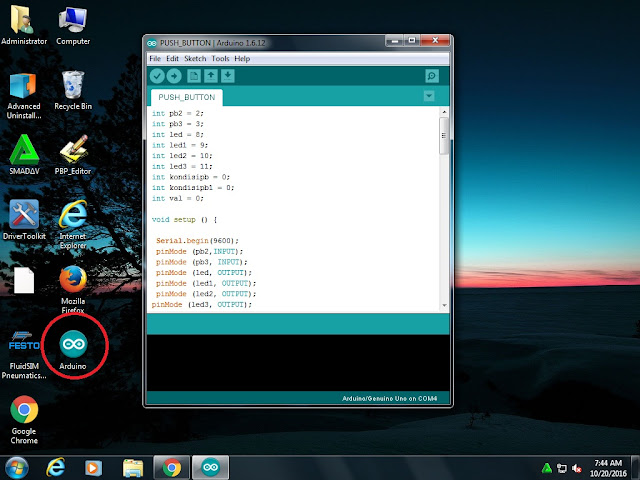The width and height of the screenshot is (640, 480).
Task: Click the code line 'int led3 = 11;'
Action: coord(182,167)
